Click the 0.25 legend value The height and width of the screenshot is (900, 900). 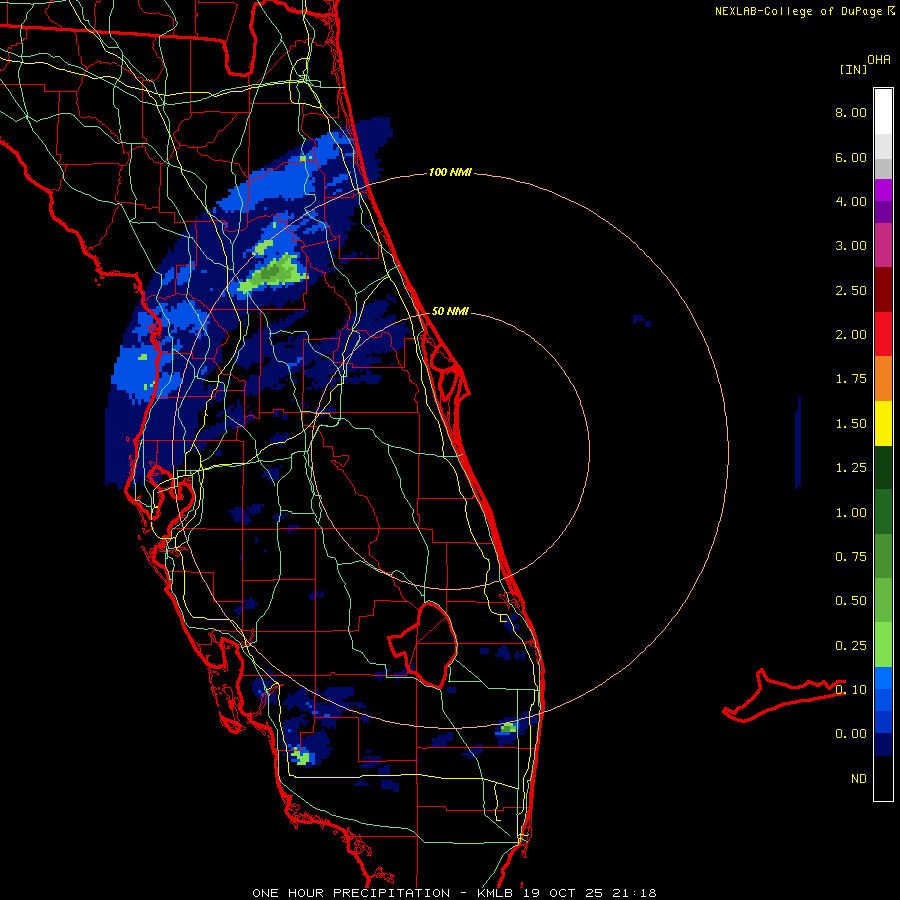(851, 646)
